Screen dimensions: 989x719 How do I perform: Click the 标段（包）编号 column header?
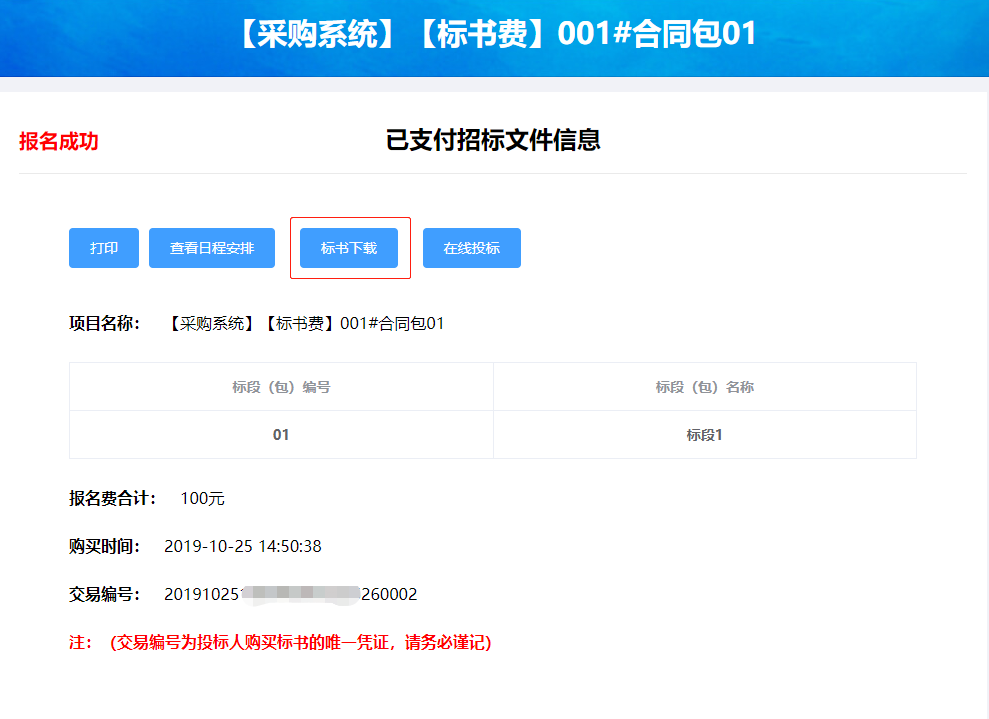[281, 387]
